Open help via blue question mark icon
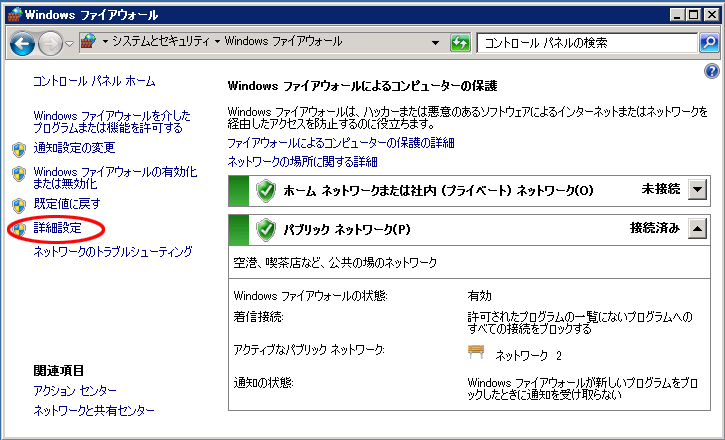 [x=711, y=72]
